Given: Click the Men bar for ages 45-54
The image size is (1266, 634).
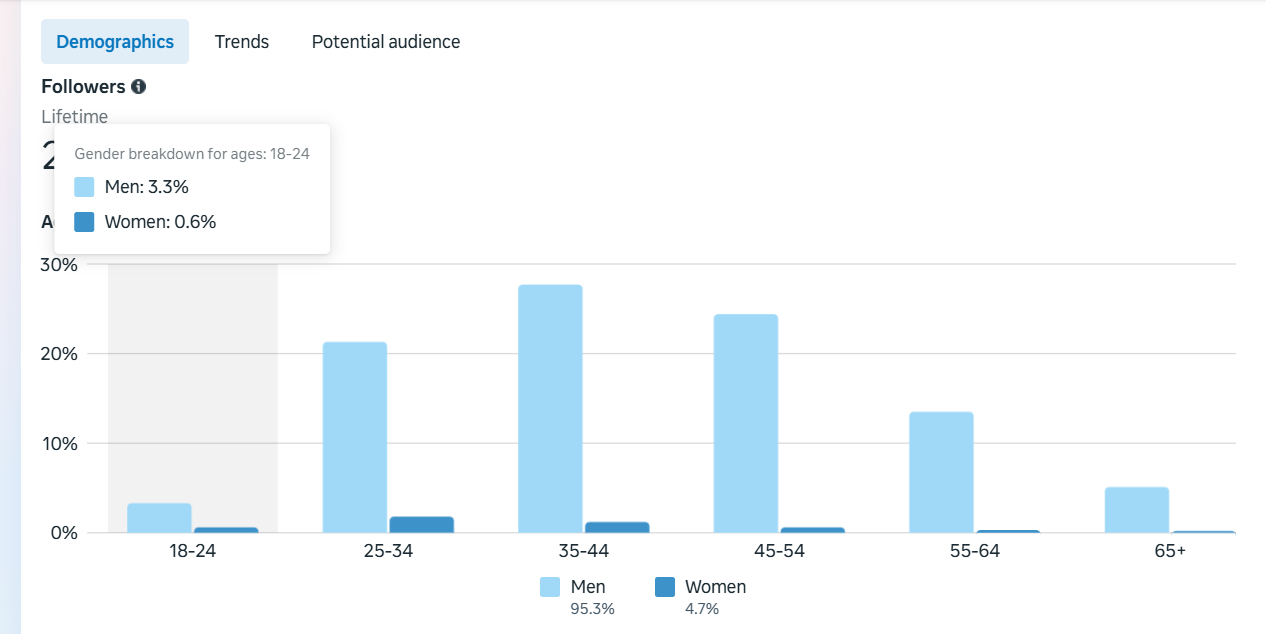Looking at the screenshot, I should (746, 423).
